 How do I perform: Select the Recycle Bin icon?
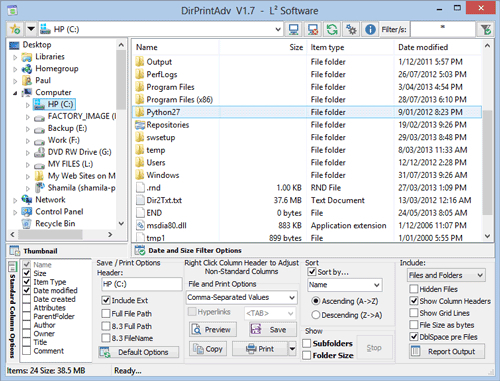(27, 224)
